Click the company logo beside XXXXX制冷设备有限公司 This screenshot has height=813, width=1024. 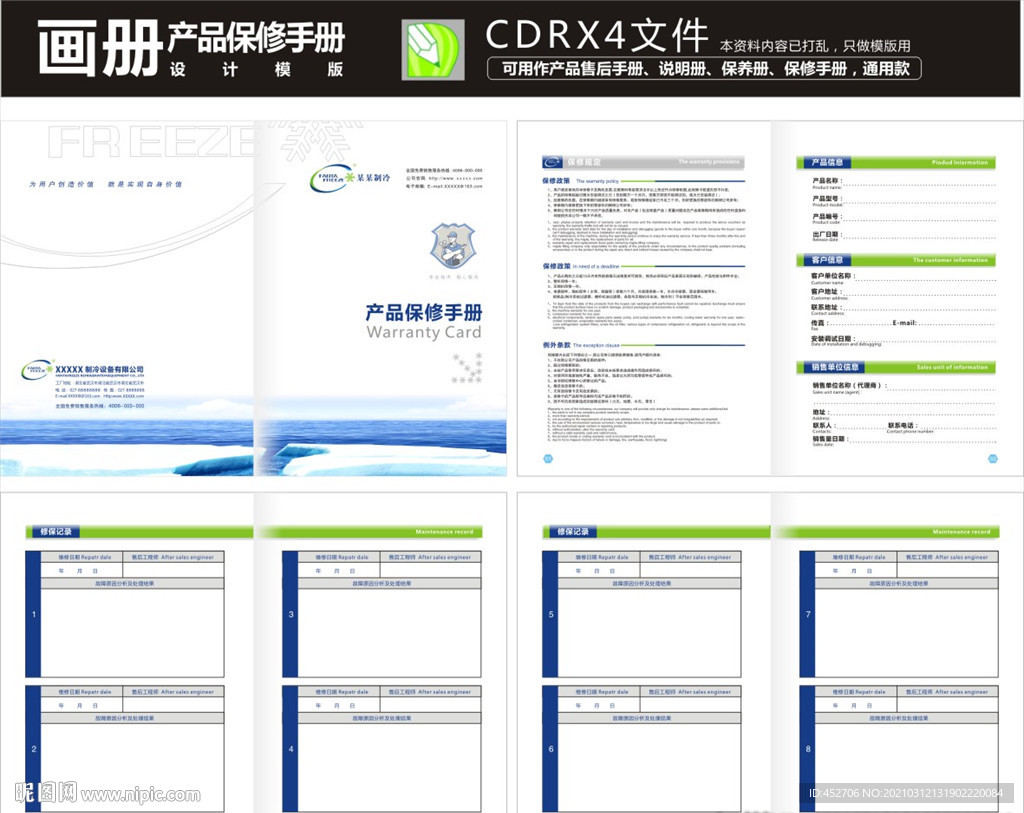point(37,370)
